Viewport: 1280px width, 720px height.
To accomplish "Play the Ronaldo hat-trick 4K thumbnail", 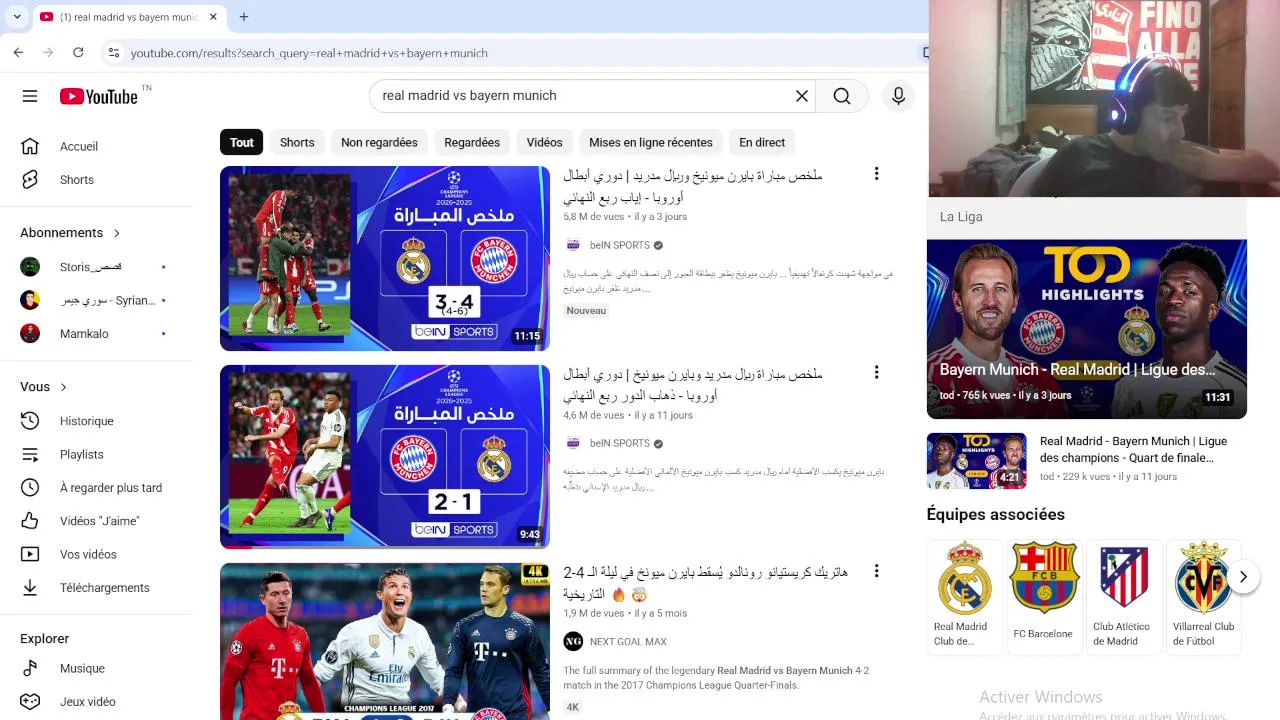I will [385, 642].
